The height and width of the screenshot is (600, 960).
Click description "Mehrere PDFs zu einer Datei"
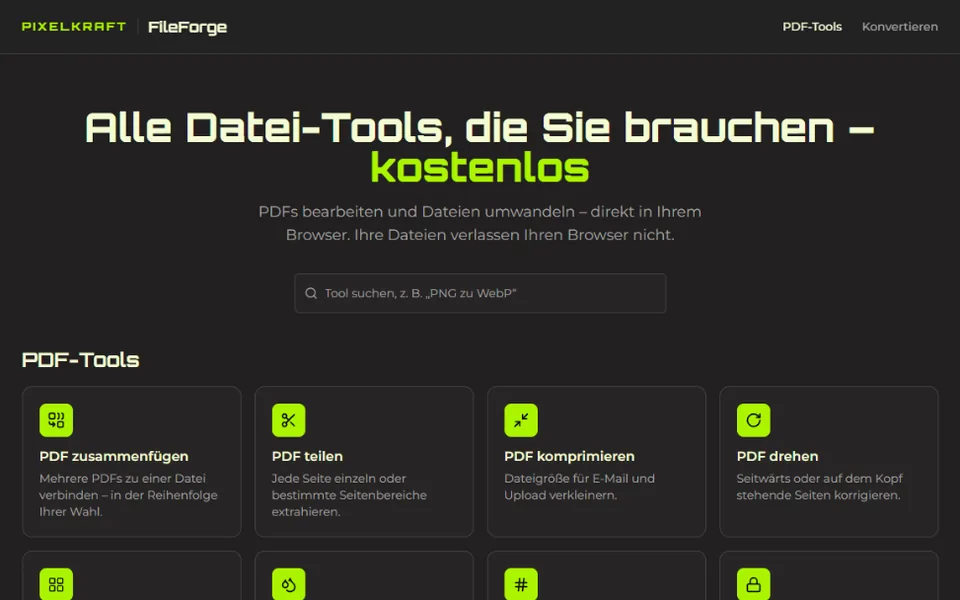pos(122,478)
